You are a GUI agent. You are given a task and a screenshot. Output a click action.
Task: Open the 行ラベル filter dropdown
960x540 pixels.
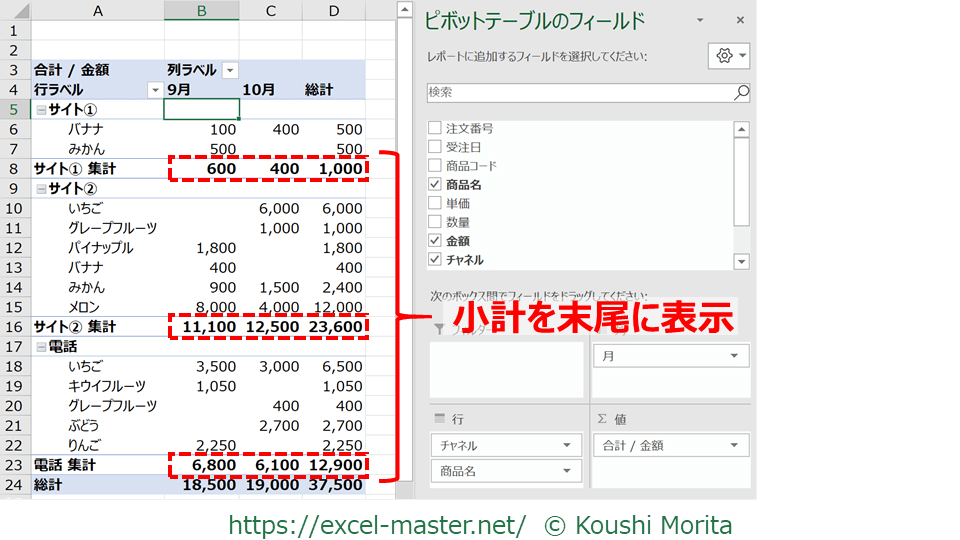tap(154, 90)
